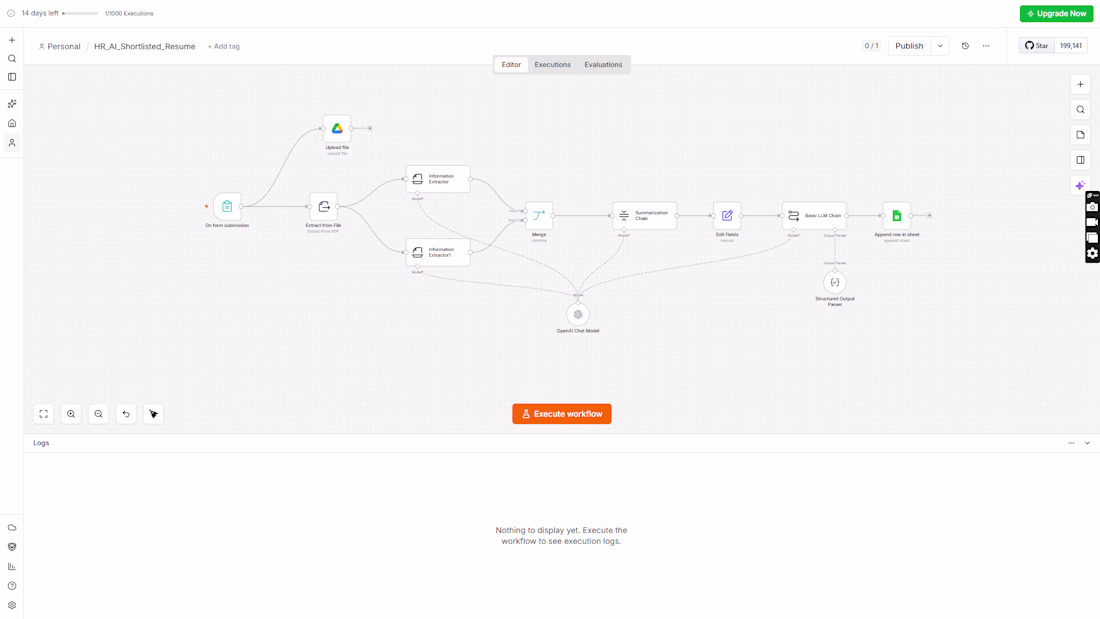Click the 199,141 star count
The width and height of the screenshot is (1100, 619).
coord(1071,46)
